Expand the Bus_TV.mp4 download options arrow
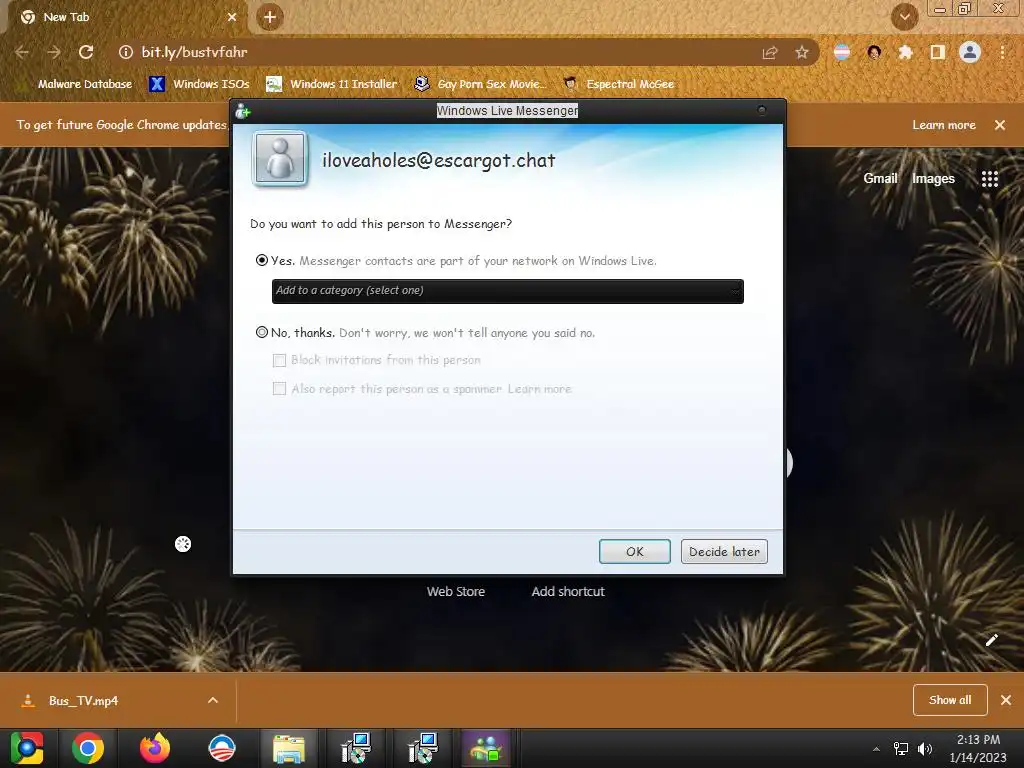The image size is (1024, 768). [213, 700]
